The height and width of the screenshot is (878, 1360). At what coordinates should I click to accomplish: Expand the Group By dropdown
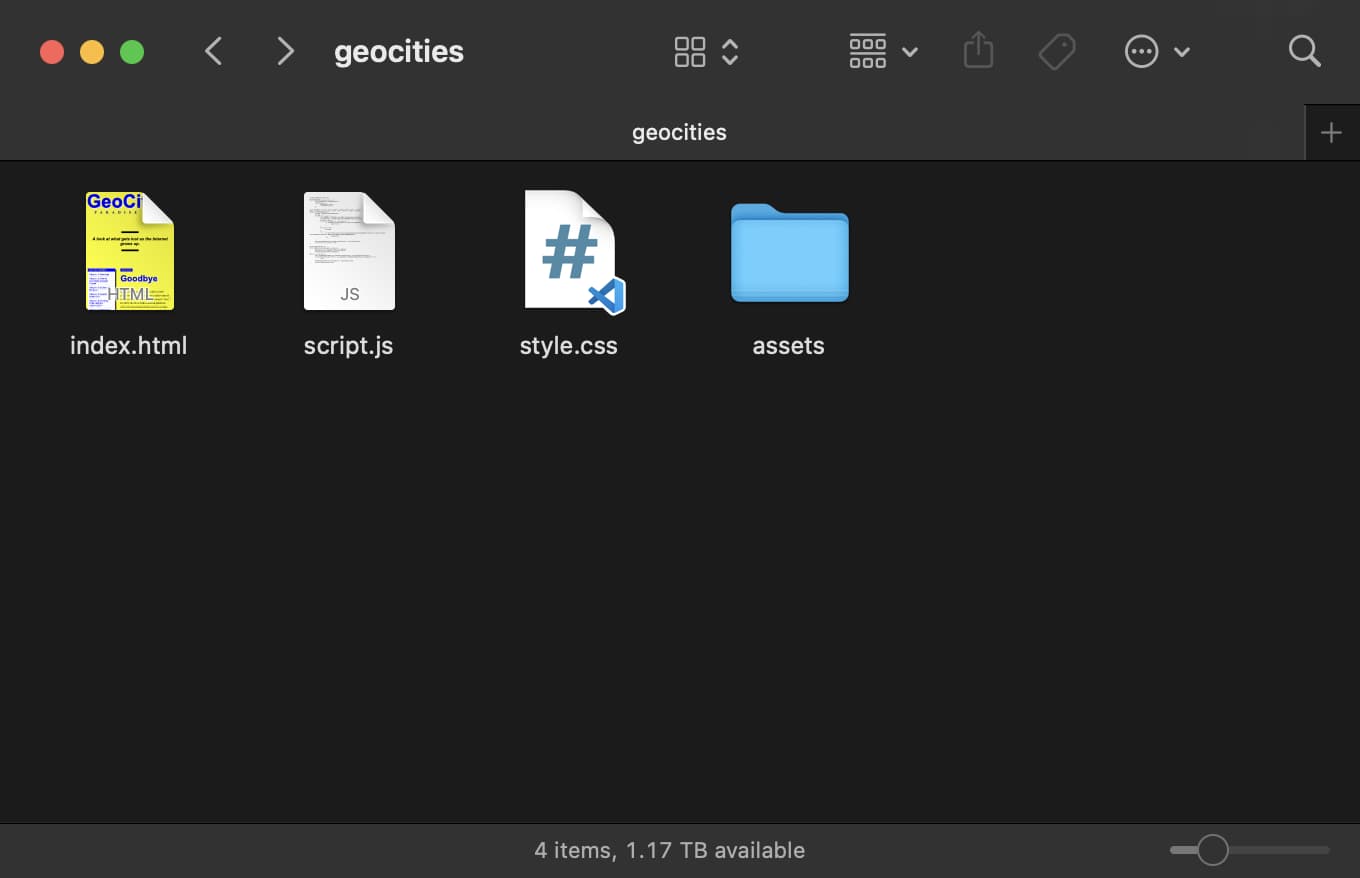(882, 51)
